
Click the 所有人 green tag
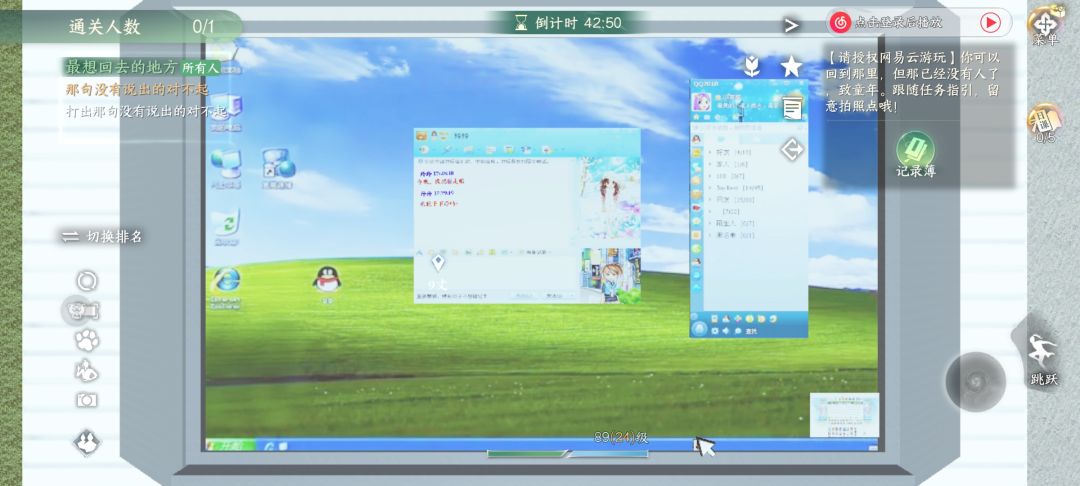pos(200,67)
